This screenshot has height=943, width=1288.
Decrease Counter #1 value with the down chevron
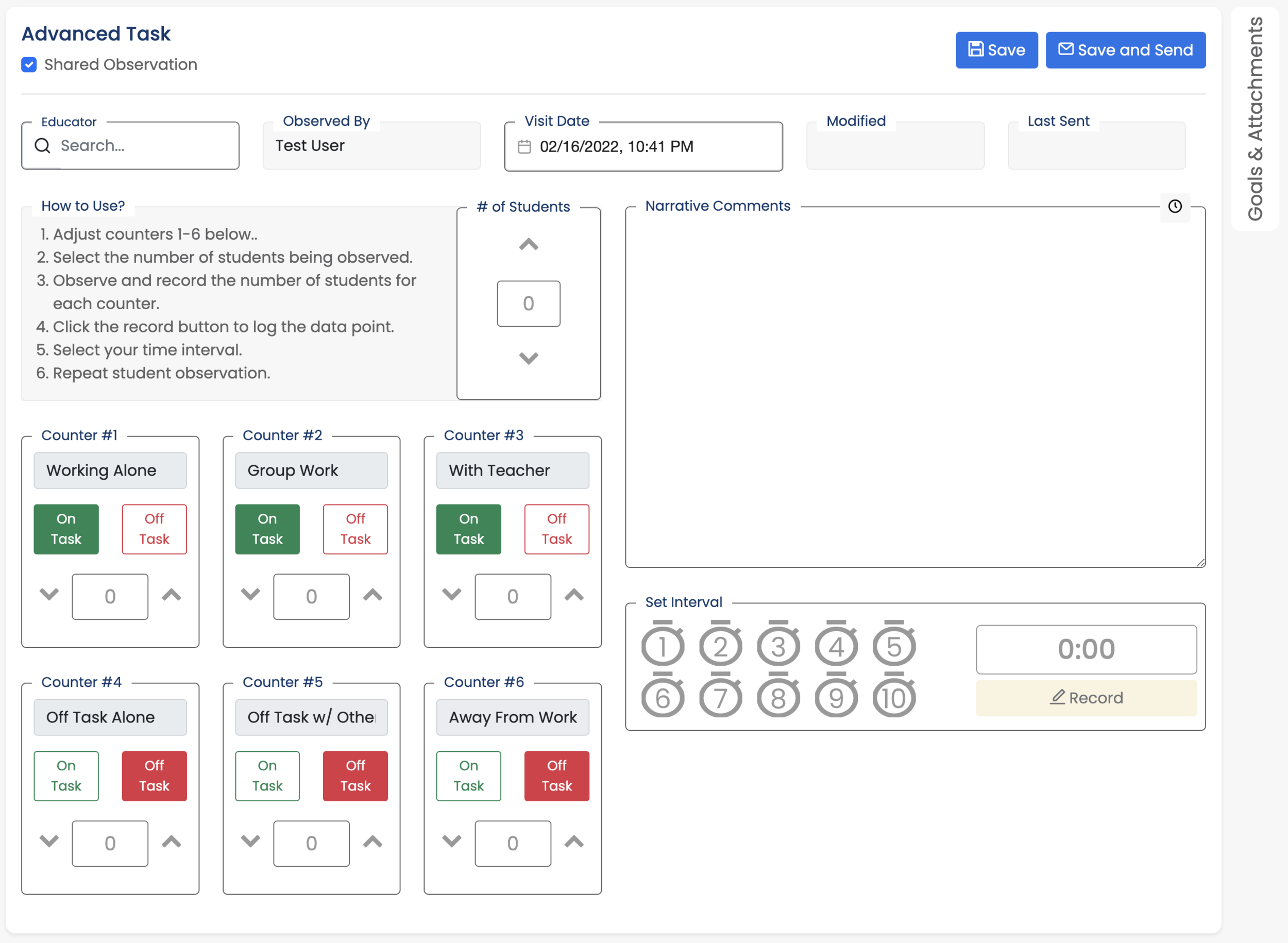pyautogui.click(x=48, y=595)
